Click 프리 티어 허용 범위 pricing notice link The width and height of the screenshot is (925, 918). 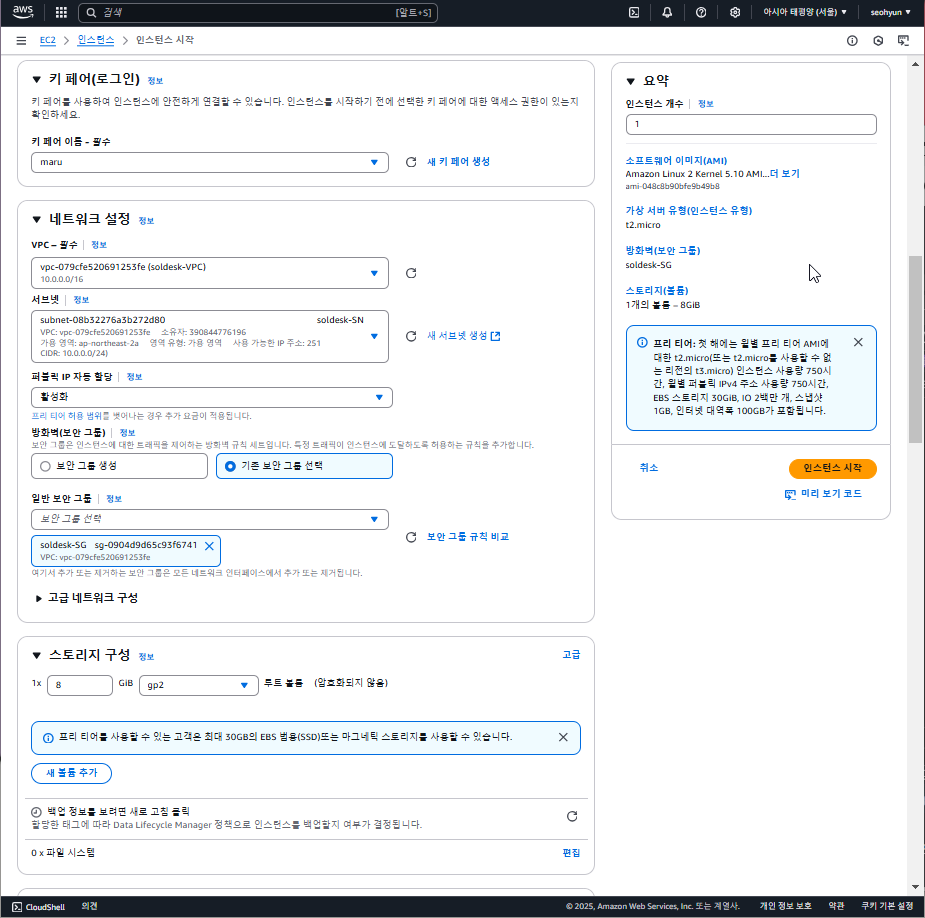click(67, 416)
